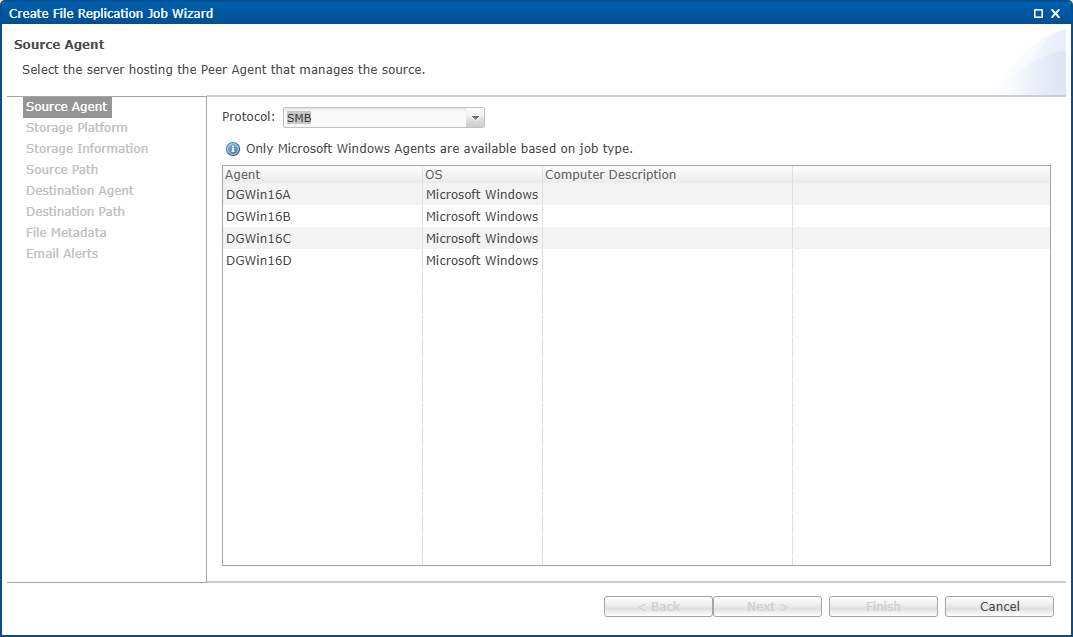The image size is (1073, 637).
Task: Click Microsoft Windows cell for DGWin16D
Action: pyautogui.click(x=482, y=261)
